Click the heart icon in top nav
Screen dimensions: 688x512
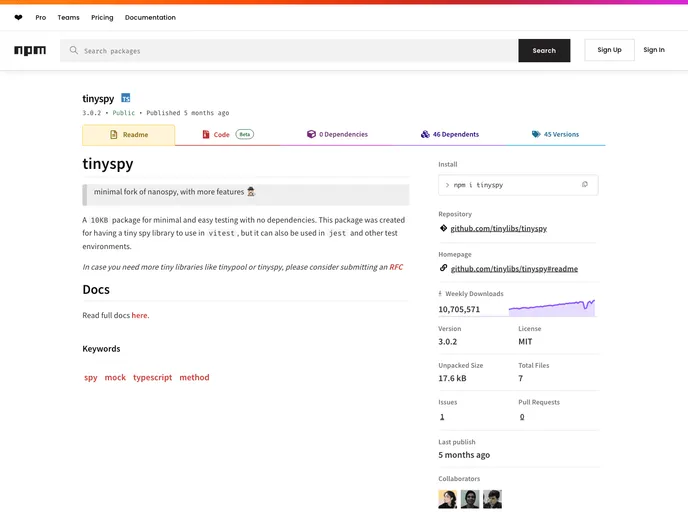18,18
